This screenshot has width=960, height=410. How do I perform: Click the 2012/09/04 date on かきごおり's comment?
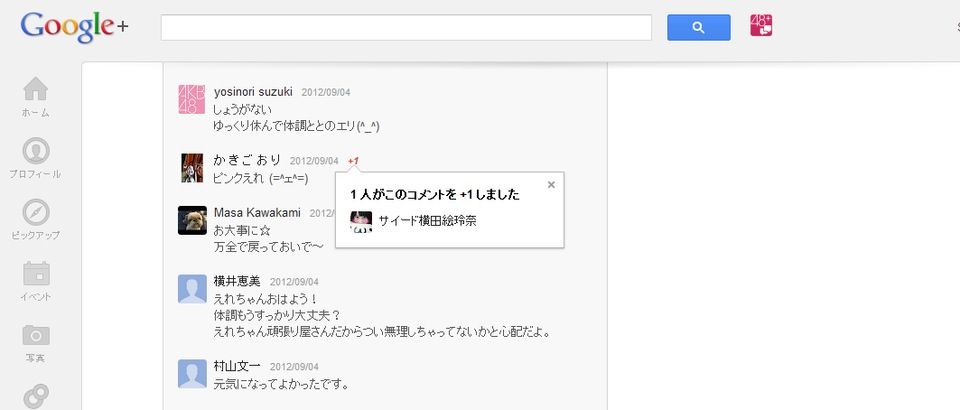(314, 161)
